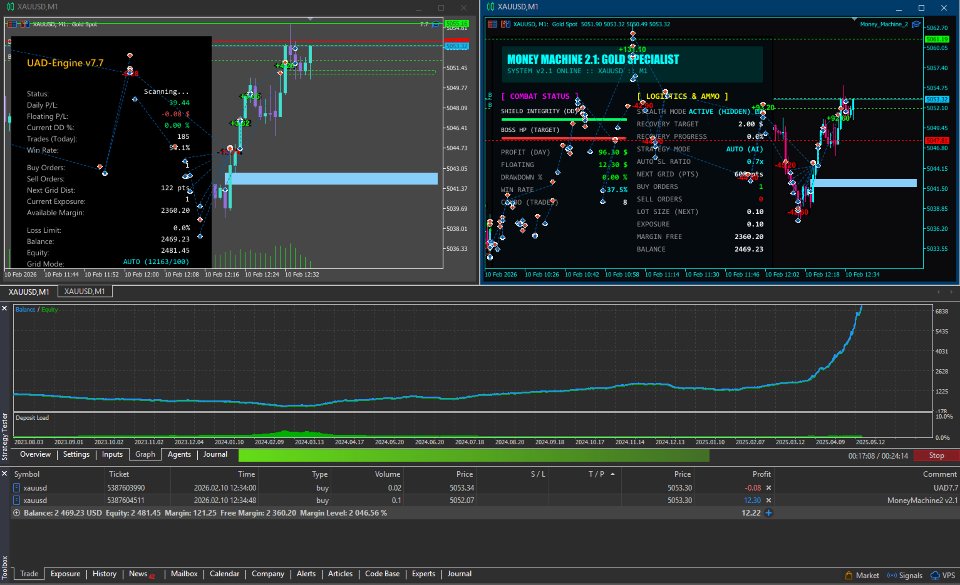Click the Expert Advisor hat icon beside Money_Machine_2

click(915, 24)
